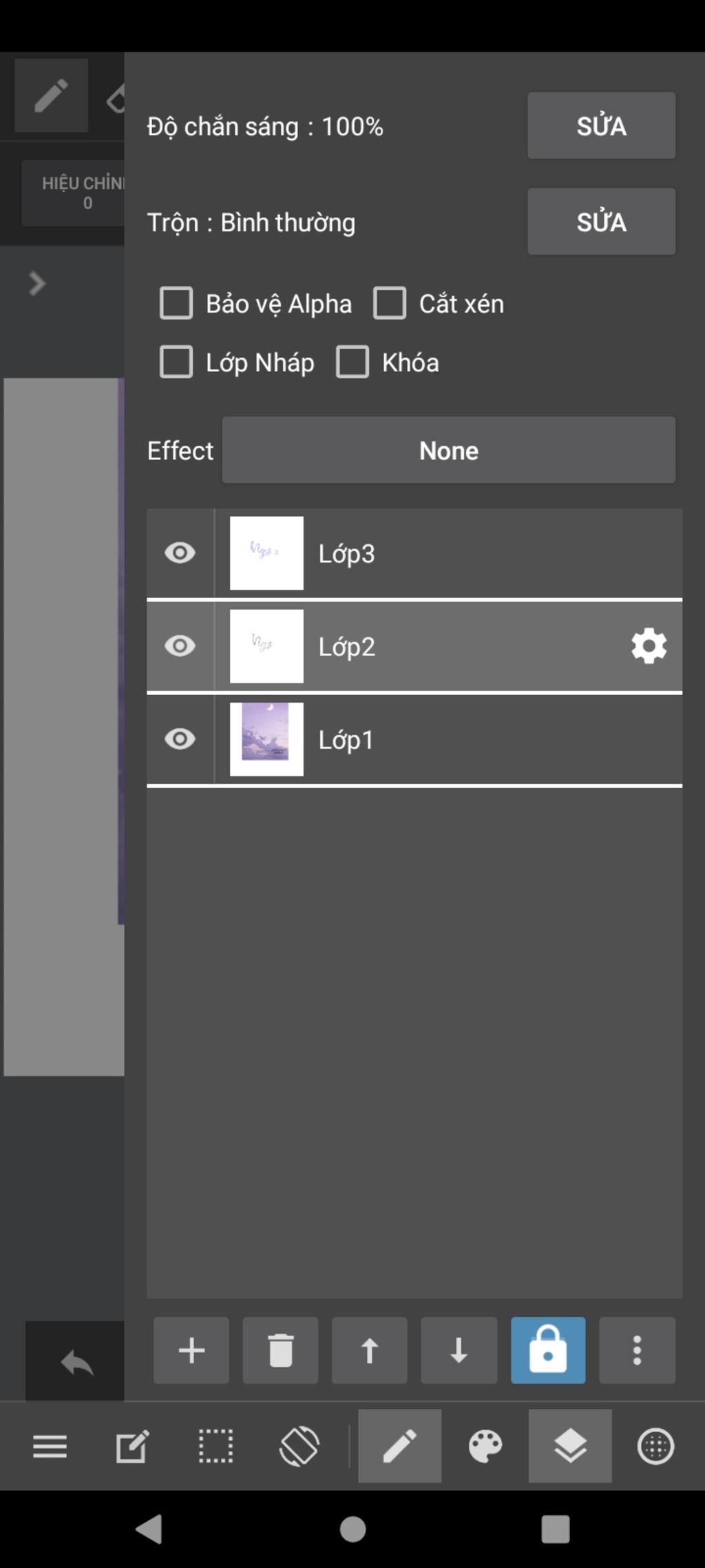The height and width of the screenshot is (1568, 705).
Task: Open the Effect None dropdown
Action: click(x=448, y=450)
